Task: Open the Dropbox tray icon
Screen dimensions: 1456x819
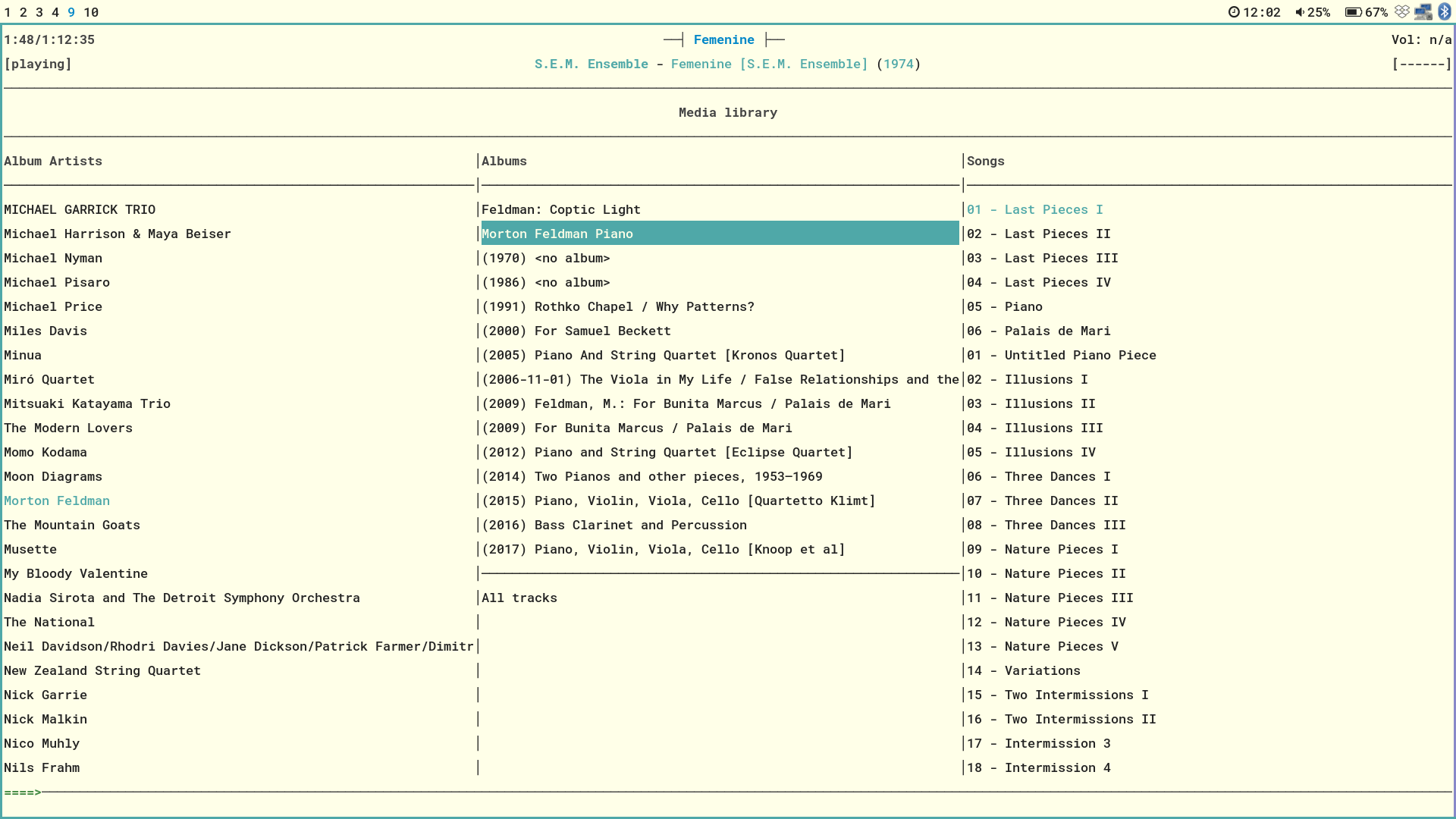Action: (1402, 12)
